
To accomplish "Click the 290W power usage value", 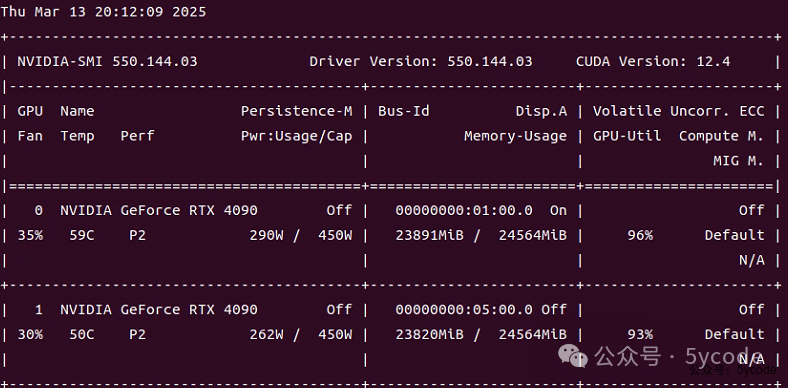I will coord(266,235).
